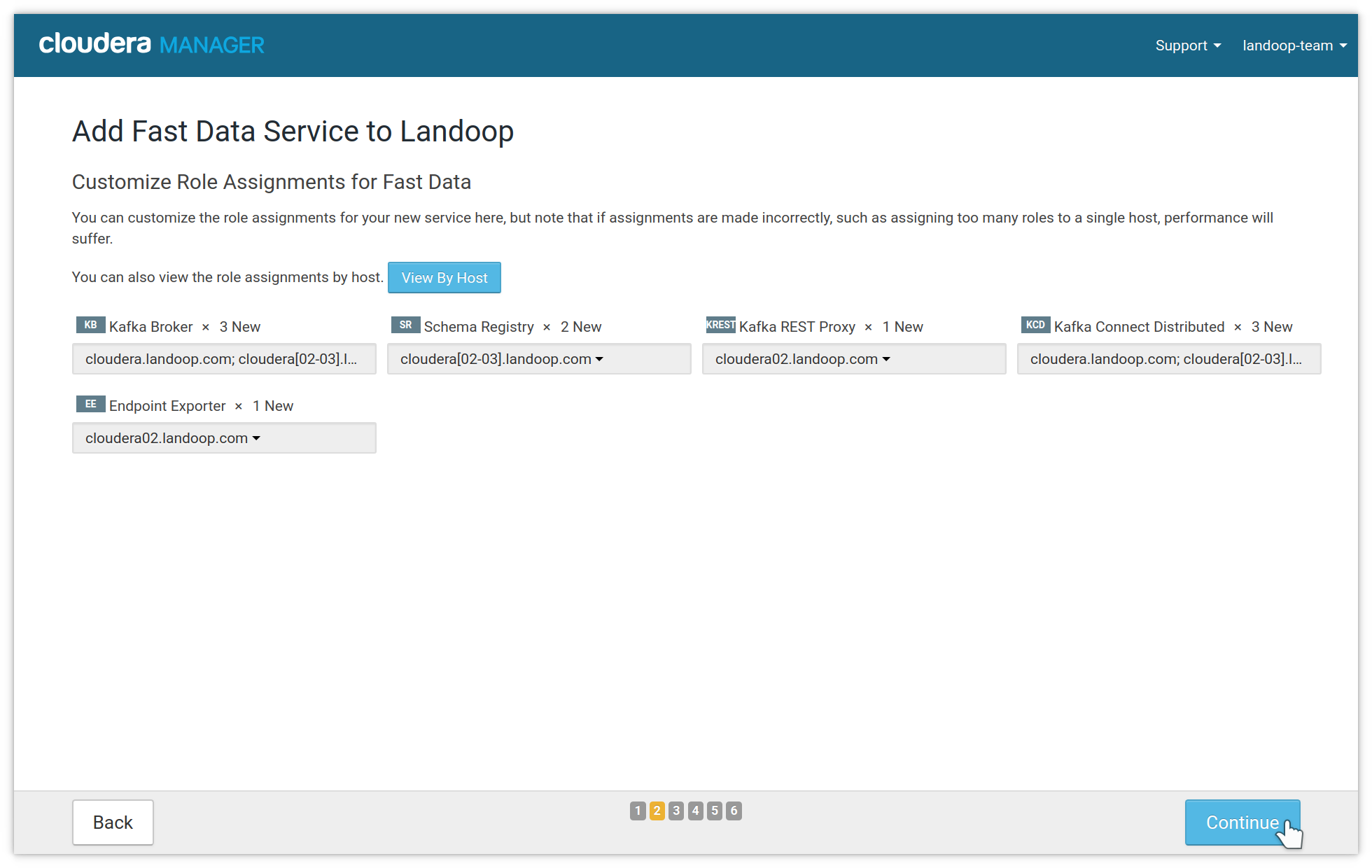The width and height of the screenshot is (1372, 868).
Task: Click the KREST Kafka REST Proxy icon
Action: tap(718, 325)
